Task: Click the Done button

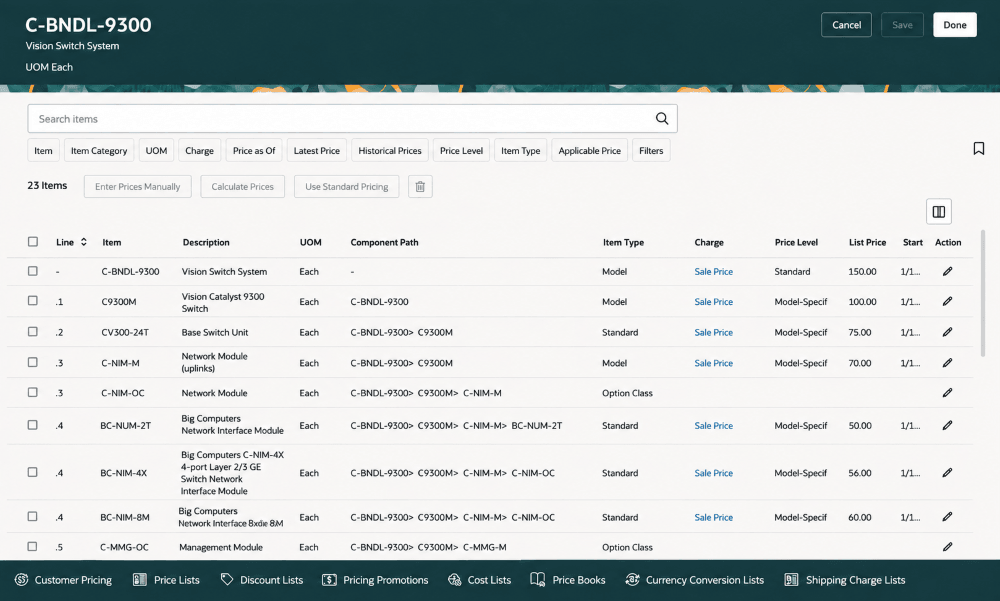Action: pyautogui.click(x=955, y=25)
